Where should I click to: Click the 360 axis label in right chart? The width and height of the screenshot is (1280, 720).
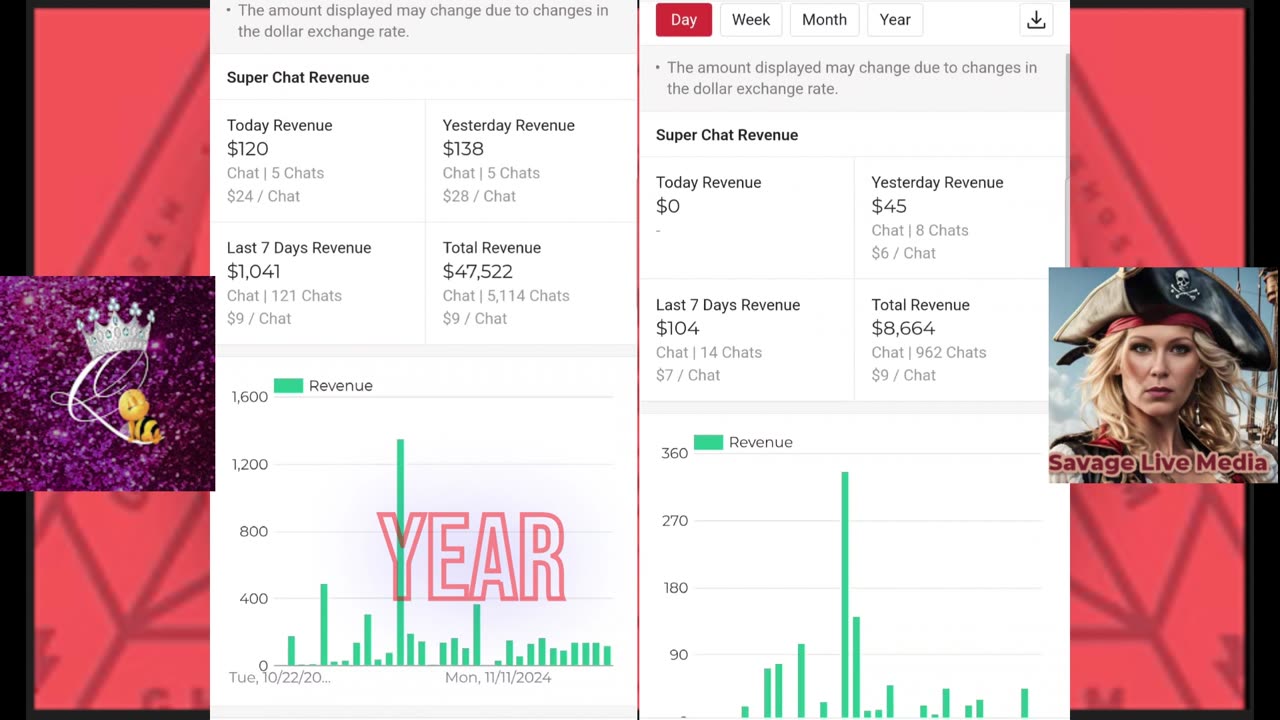pos(675,454)
